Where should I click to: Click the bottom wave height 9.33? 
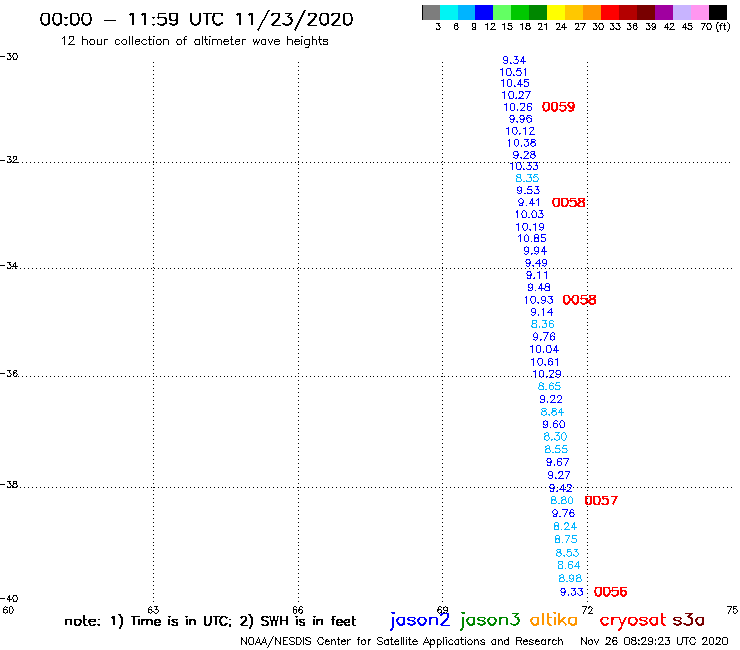click(x=572, y=592)
